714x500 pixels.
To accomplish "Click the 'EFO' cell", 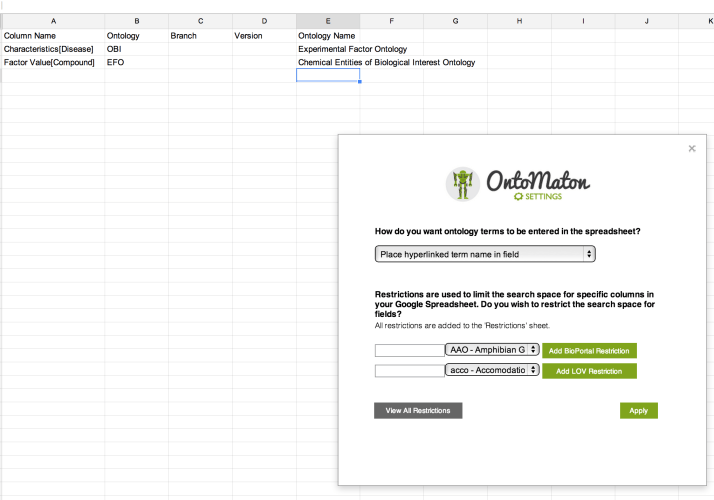I will [137, 62].
